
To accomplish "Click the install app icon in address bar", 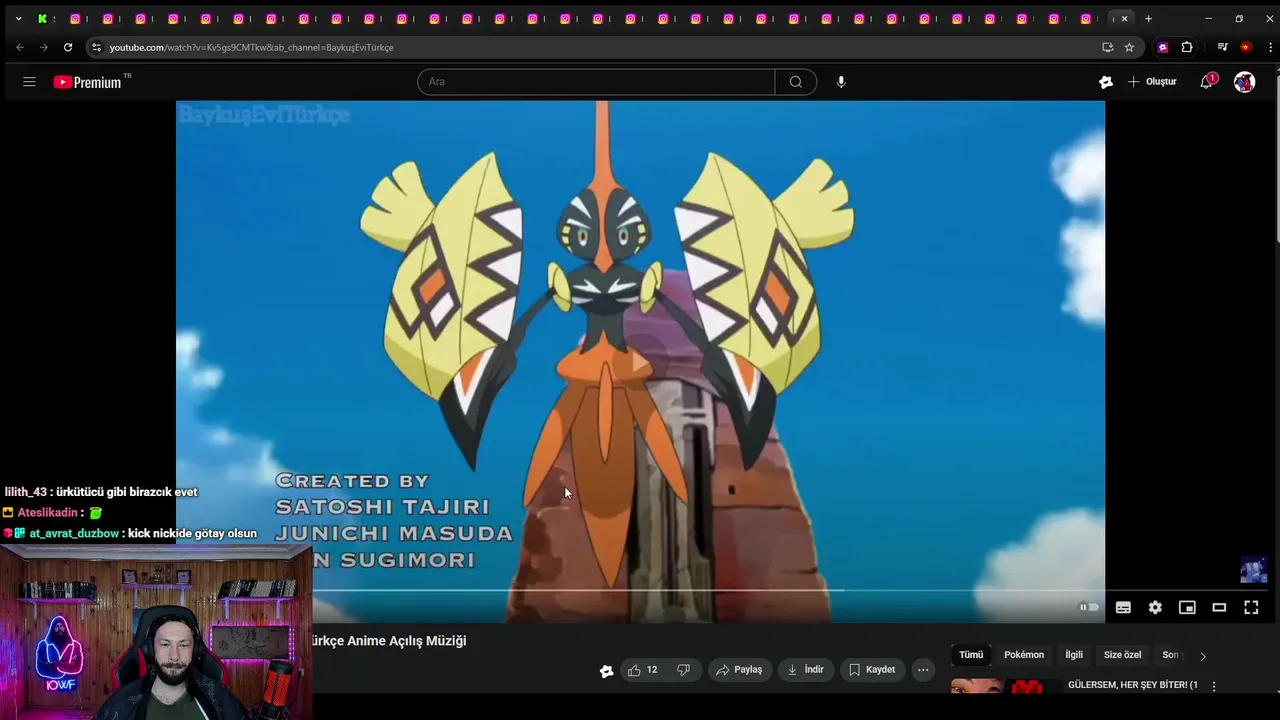I will point(1107,47).
